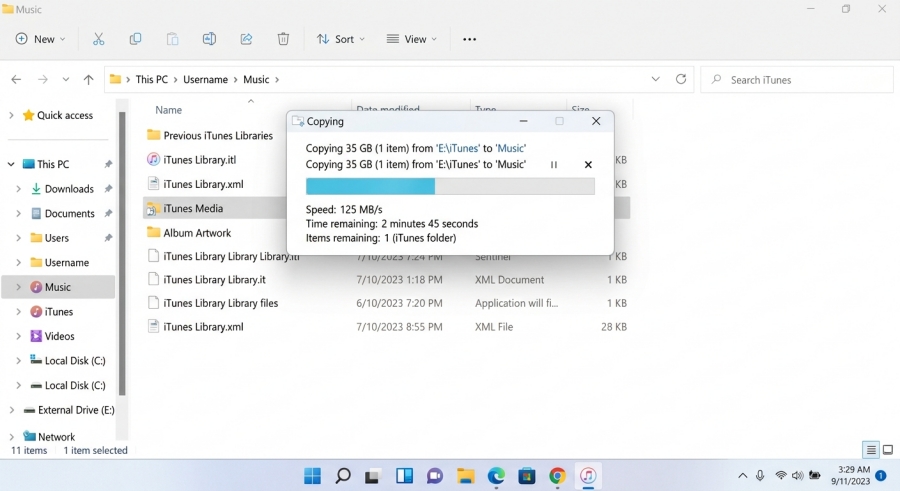The width and height of the screenshot is (900, 491).
Task: Click the Copy icon in toolbar
Action: click(135, 39)
